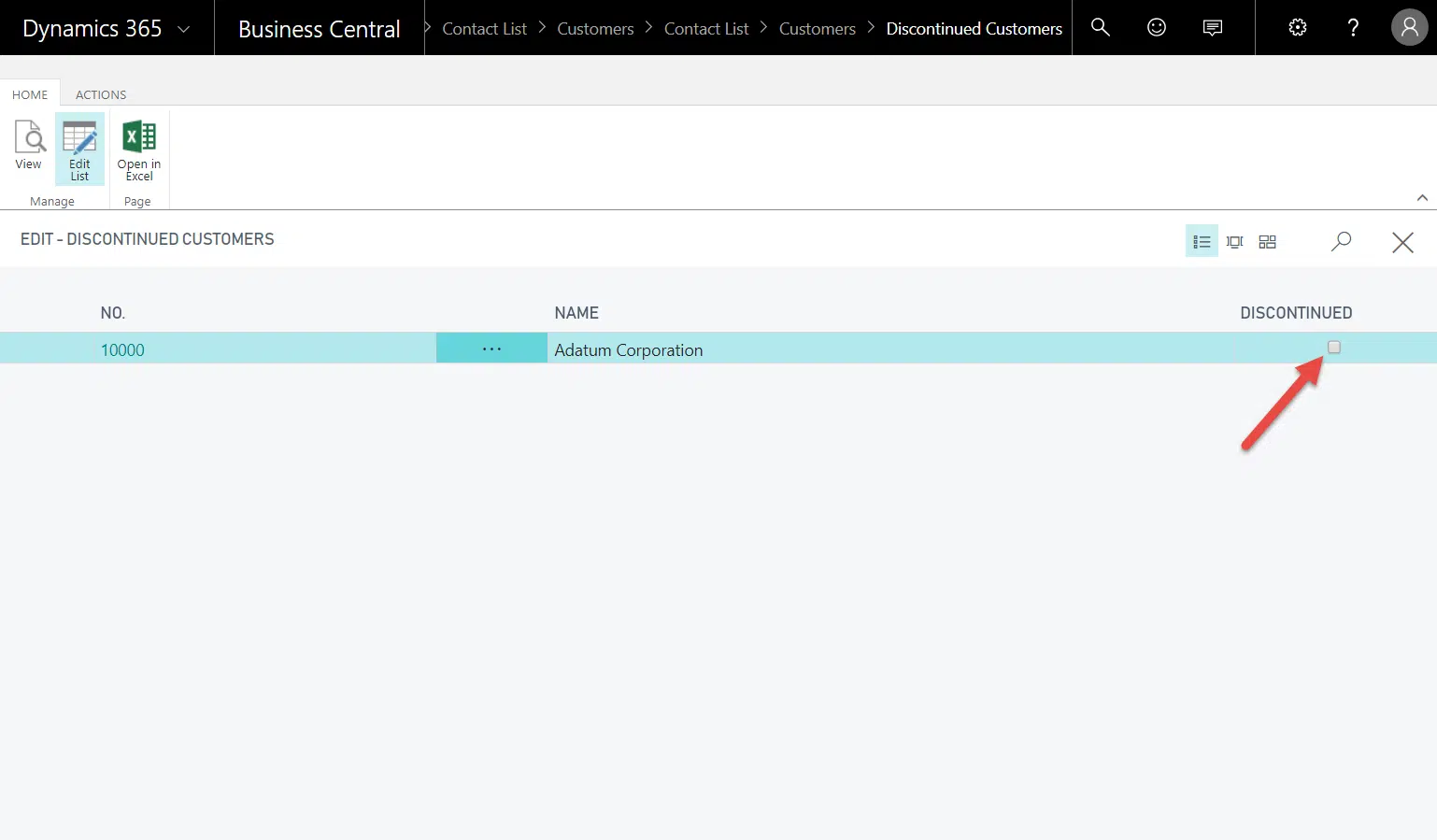
Task: Open customer number 10000 link
Action: coord(122,350)
